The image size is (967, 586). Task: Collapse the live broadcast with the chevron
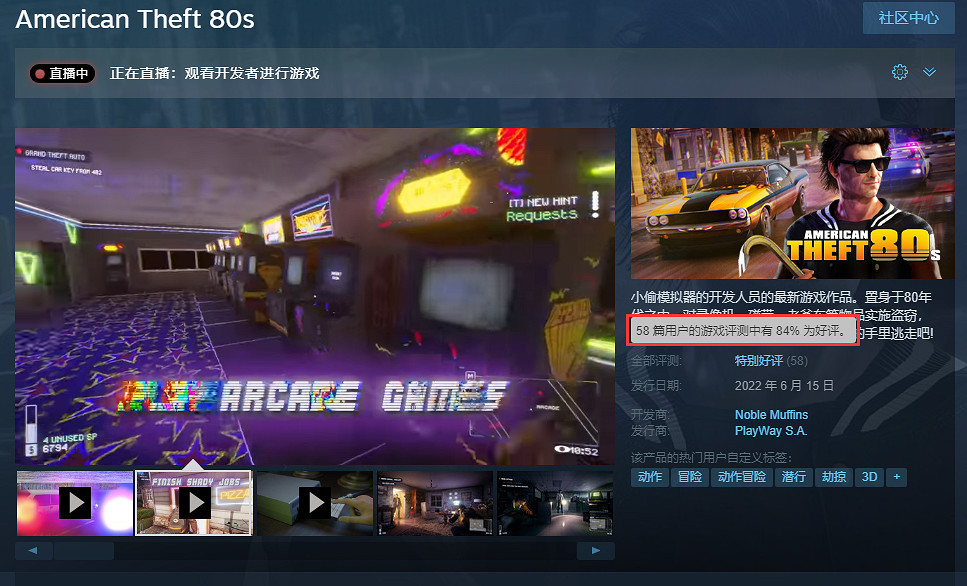point(930,72)
